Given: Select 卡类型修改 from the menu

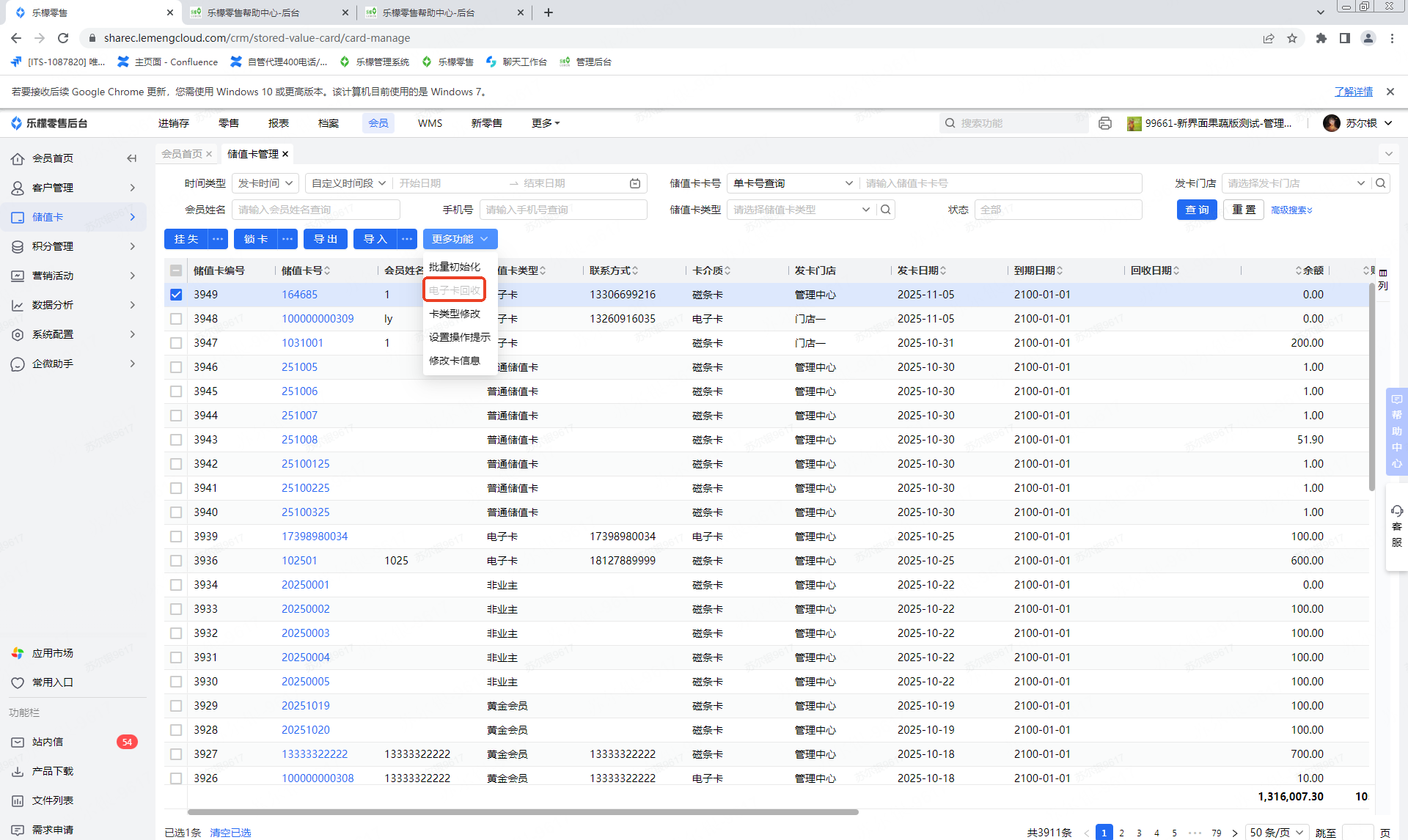Looking at the screenshot, I should (x=455, y=314).
